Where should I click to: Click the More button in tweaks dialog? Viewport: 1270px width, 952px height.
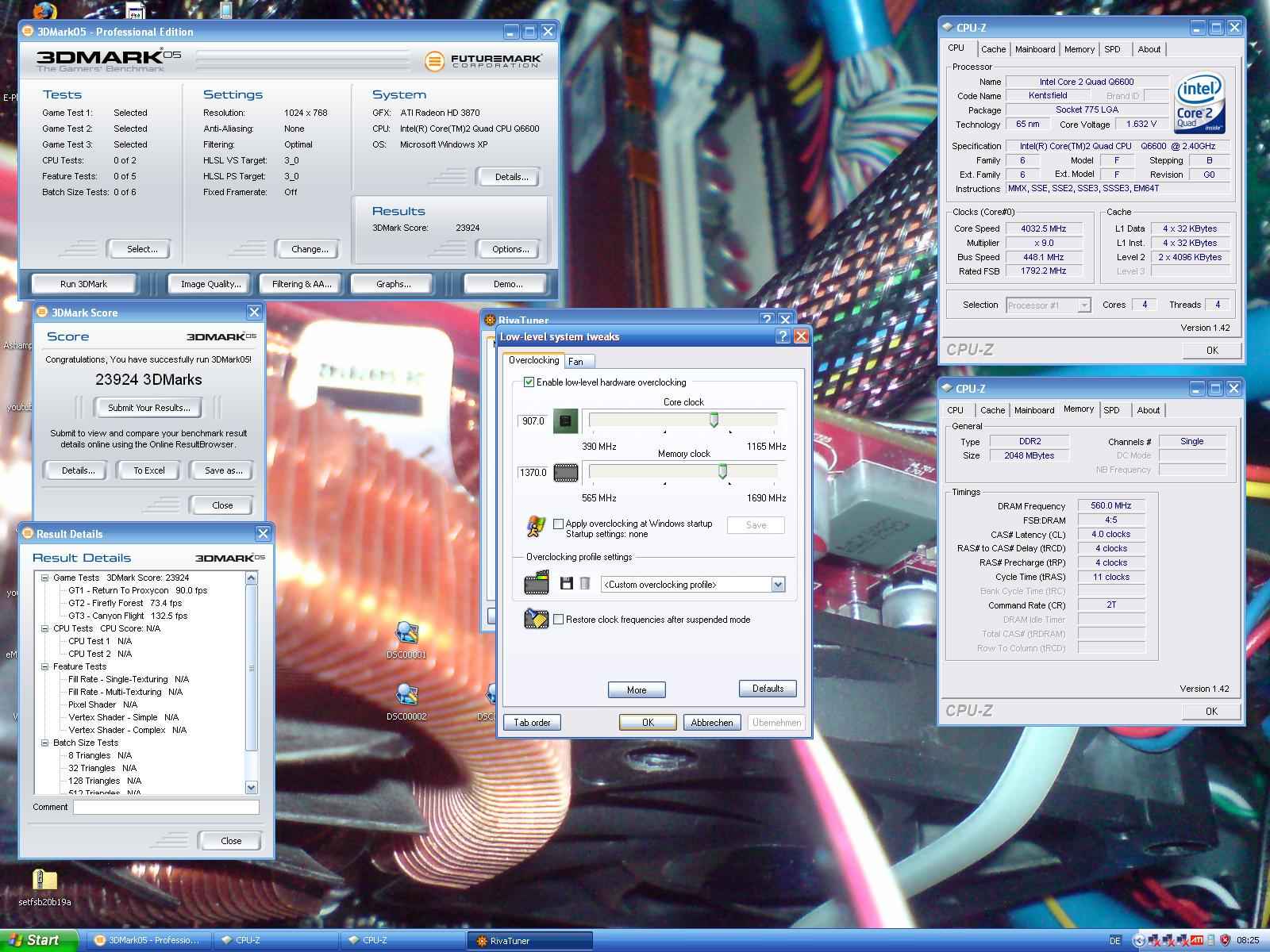637,690
